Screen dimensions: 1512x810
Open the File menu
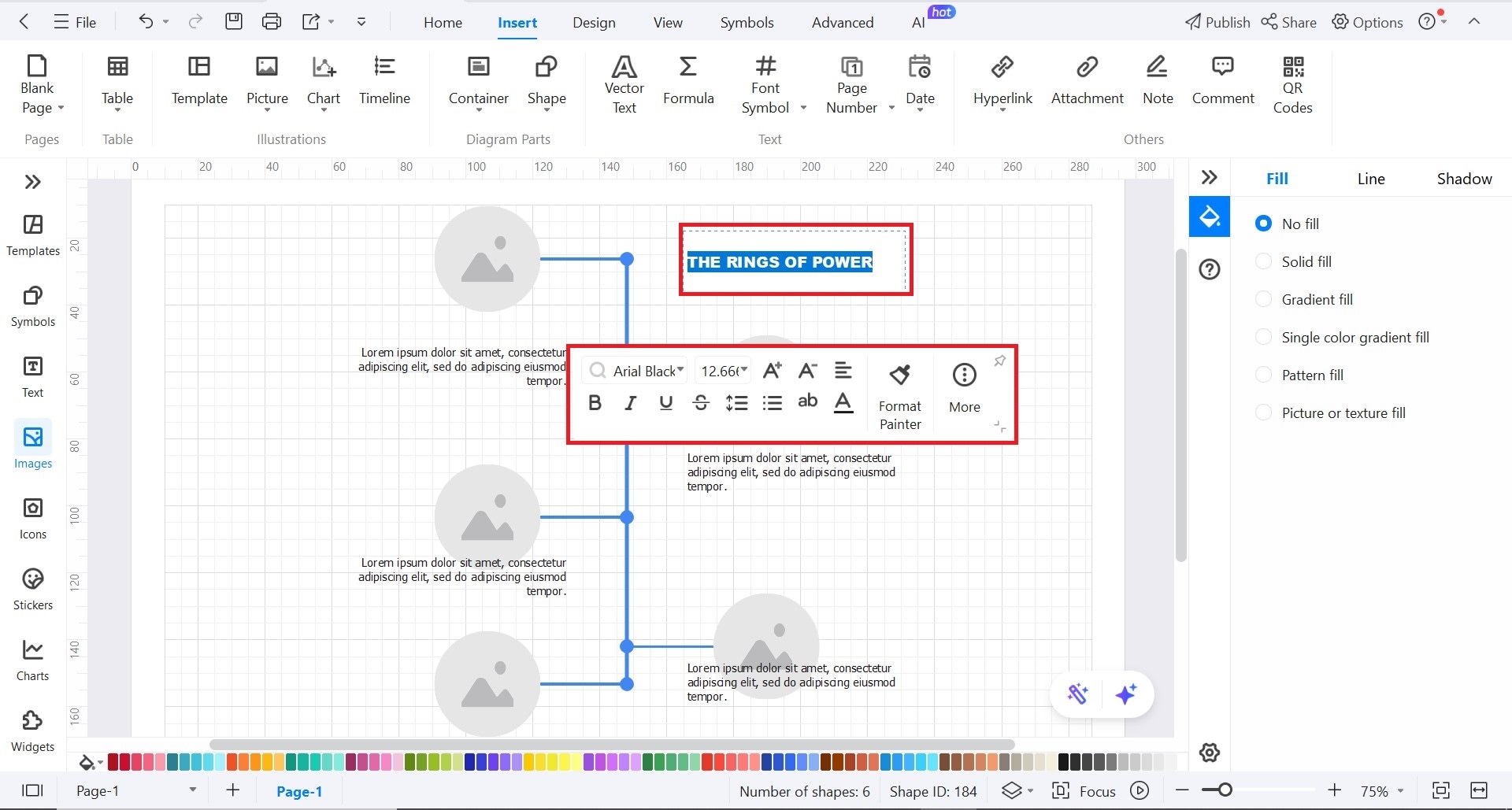pyautogui.click(x=75, y=22)
